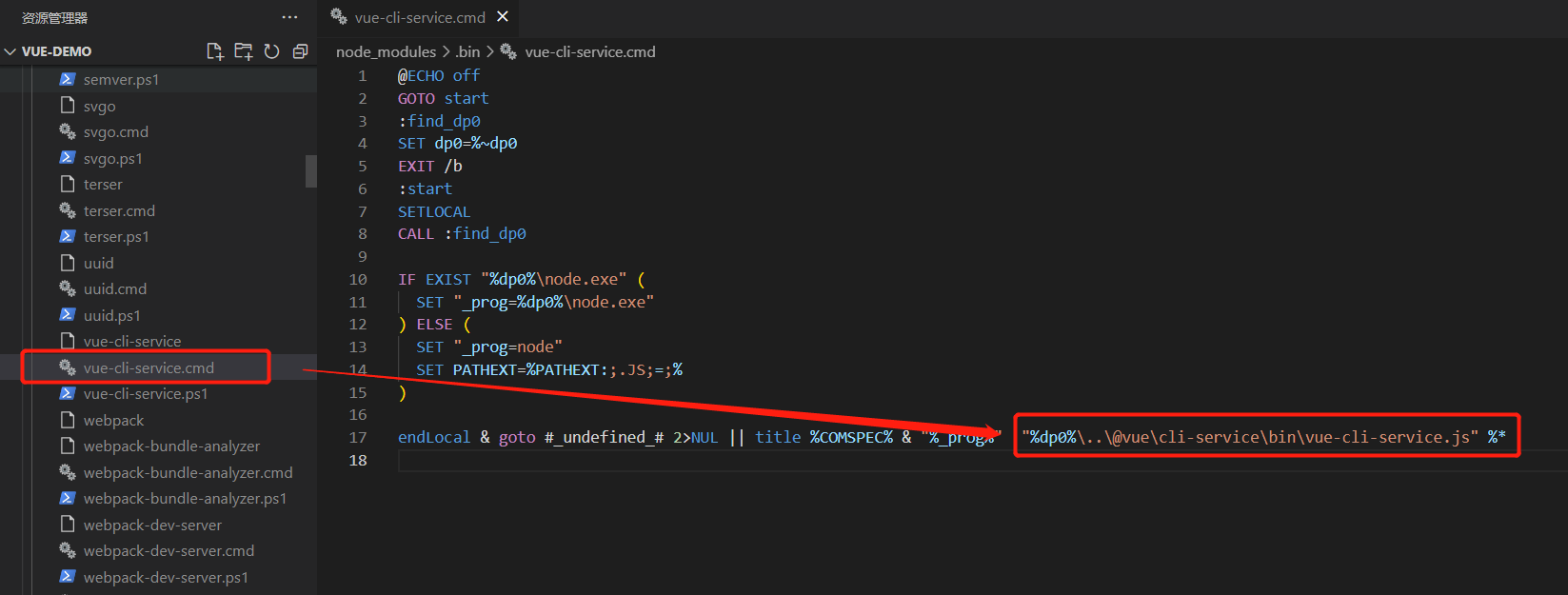1568x595 pixels.
Task: Open explorer more actions ellipsis menu
Action: click(289, 17)
